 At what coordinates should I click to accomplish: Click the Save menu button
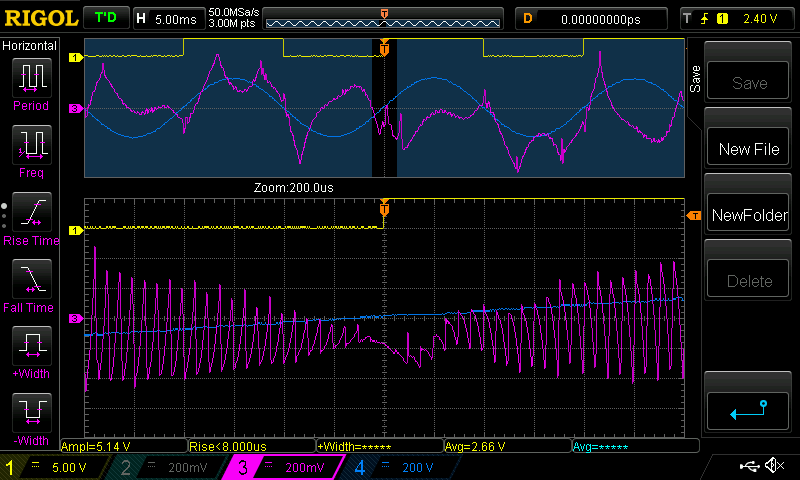(749, 83)
